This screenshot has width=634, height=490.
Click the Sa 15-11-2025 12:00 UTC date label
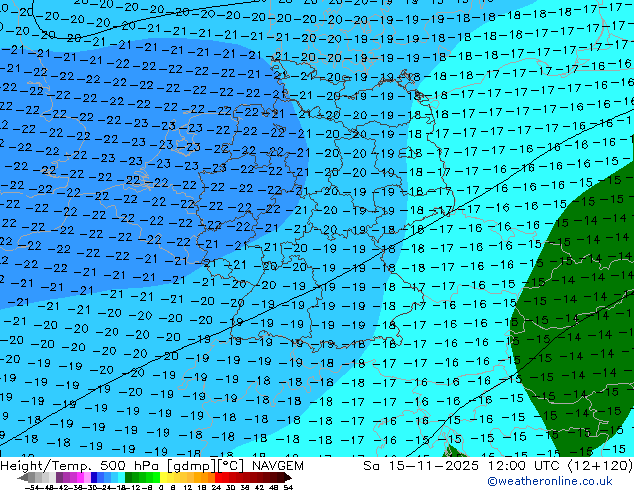[x=498, y=466]
